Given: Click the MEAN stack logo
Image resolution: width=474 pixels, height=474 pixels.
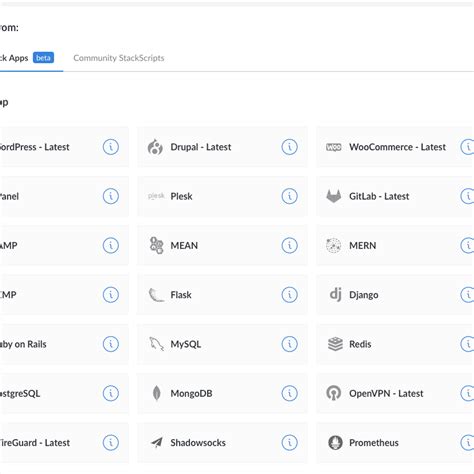Looking at the screenshot, I should [x=156, y=246].
